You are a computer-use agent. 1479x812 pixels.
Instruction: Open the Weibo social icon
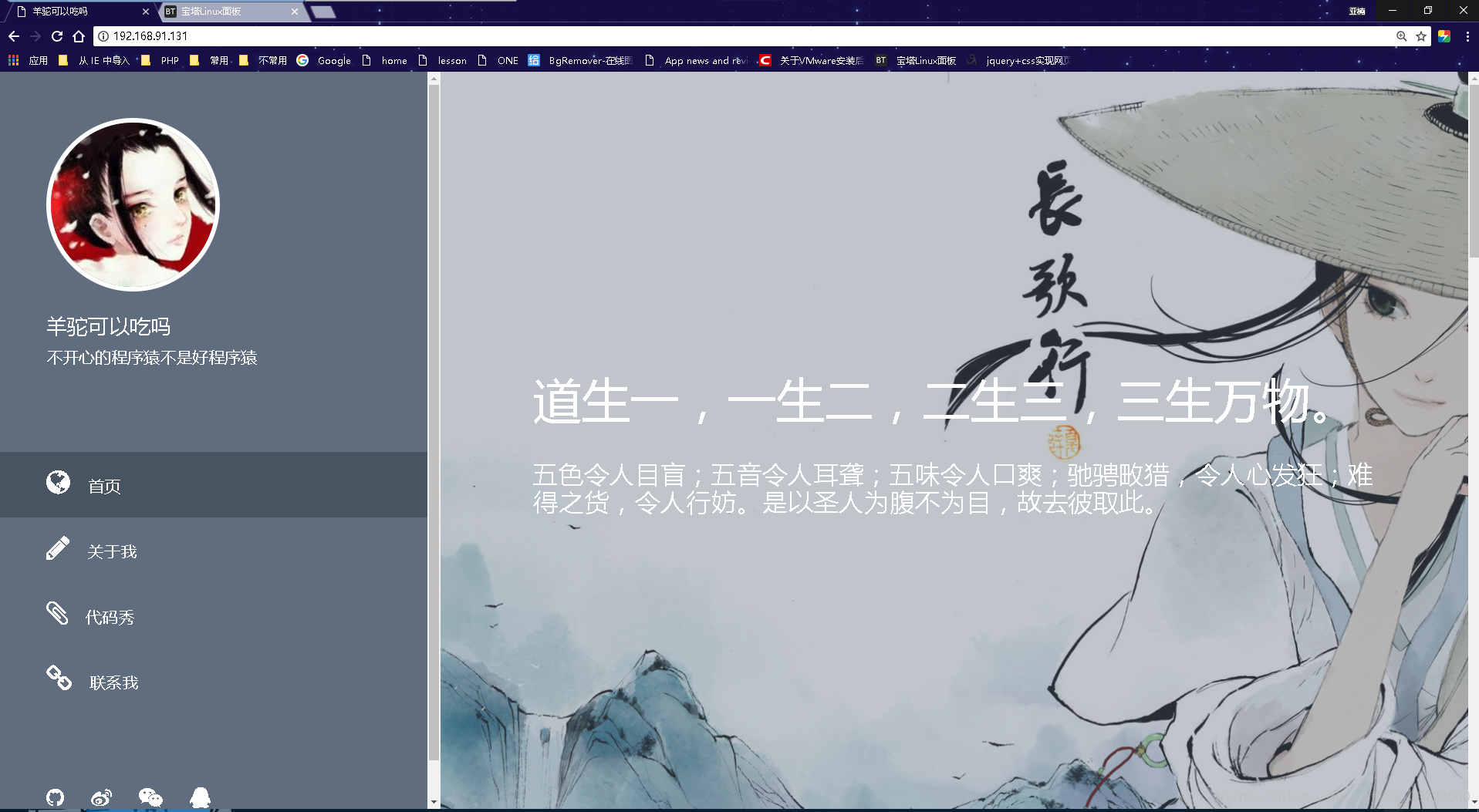click(101, 797)
